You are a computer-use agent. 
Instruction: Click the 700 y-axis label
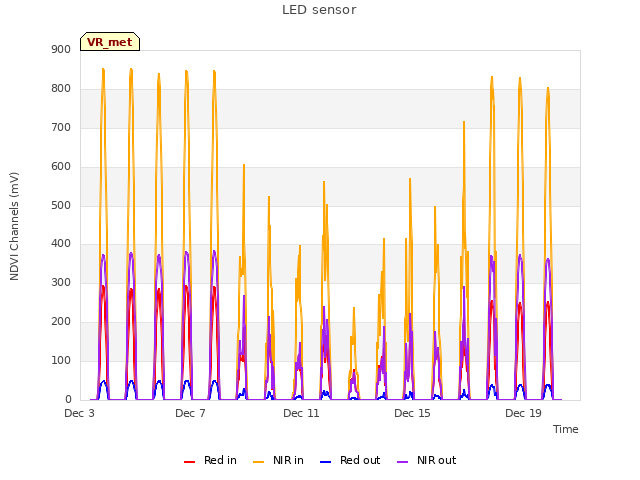(x=61, y=128)
